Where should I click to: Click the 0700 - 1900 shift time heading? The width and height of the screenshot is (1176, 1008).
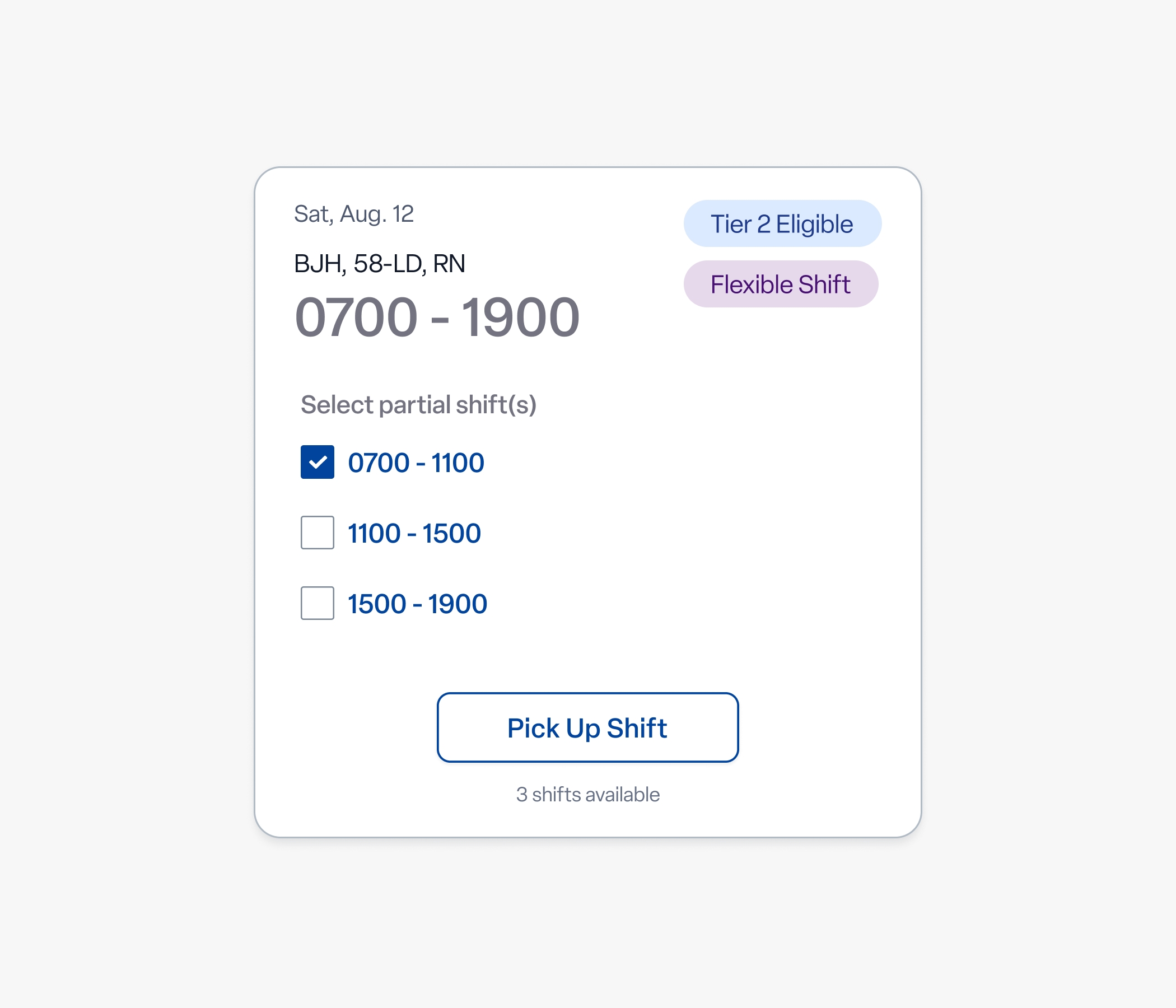point(437,319)
